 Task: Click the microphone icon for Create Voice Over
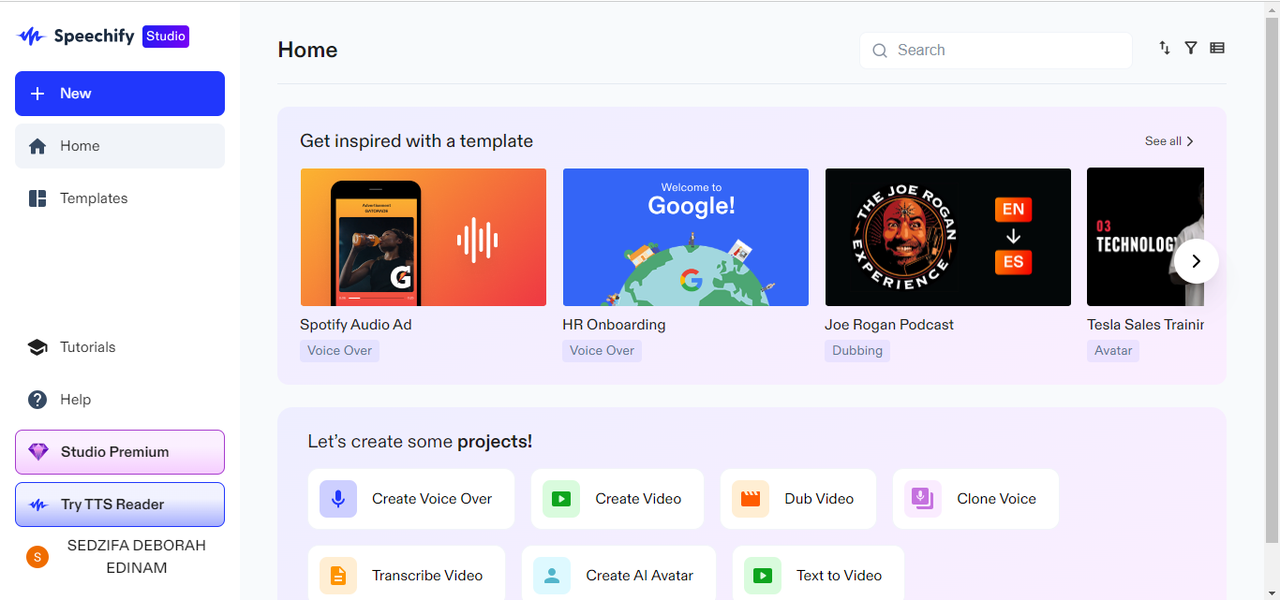pos(338,499)
